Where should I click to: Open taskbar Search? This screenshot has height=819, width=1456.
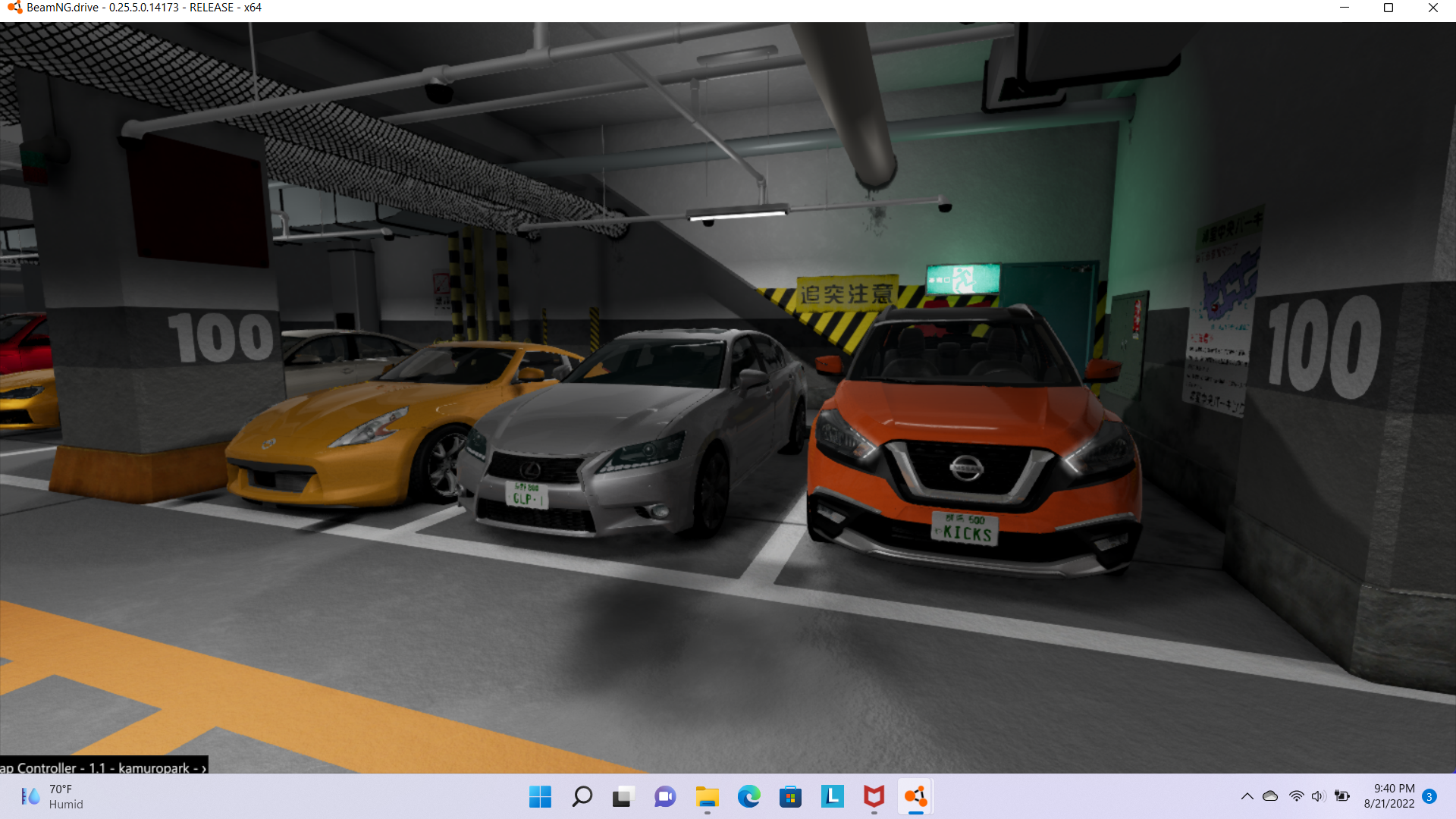coord(582,796)
